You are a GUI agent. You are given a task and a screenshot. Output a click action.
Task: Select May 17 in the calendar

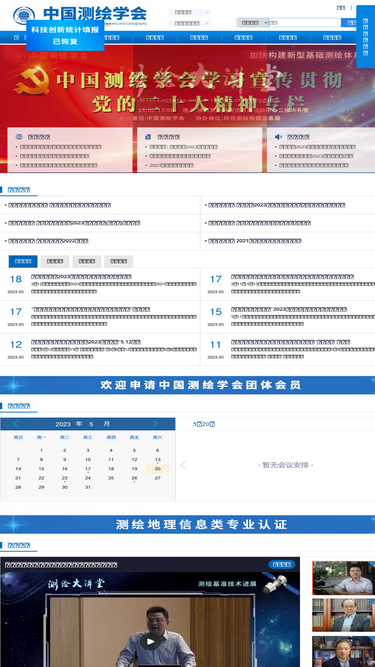(88, 469)
